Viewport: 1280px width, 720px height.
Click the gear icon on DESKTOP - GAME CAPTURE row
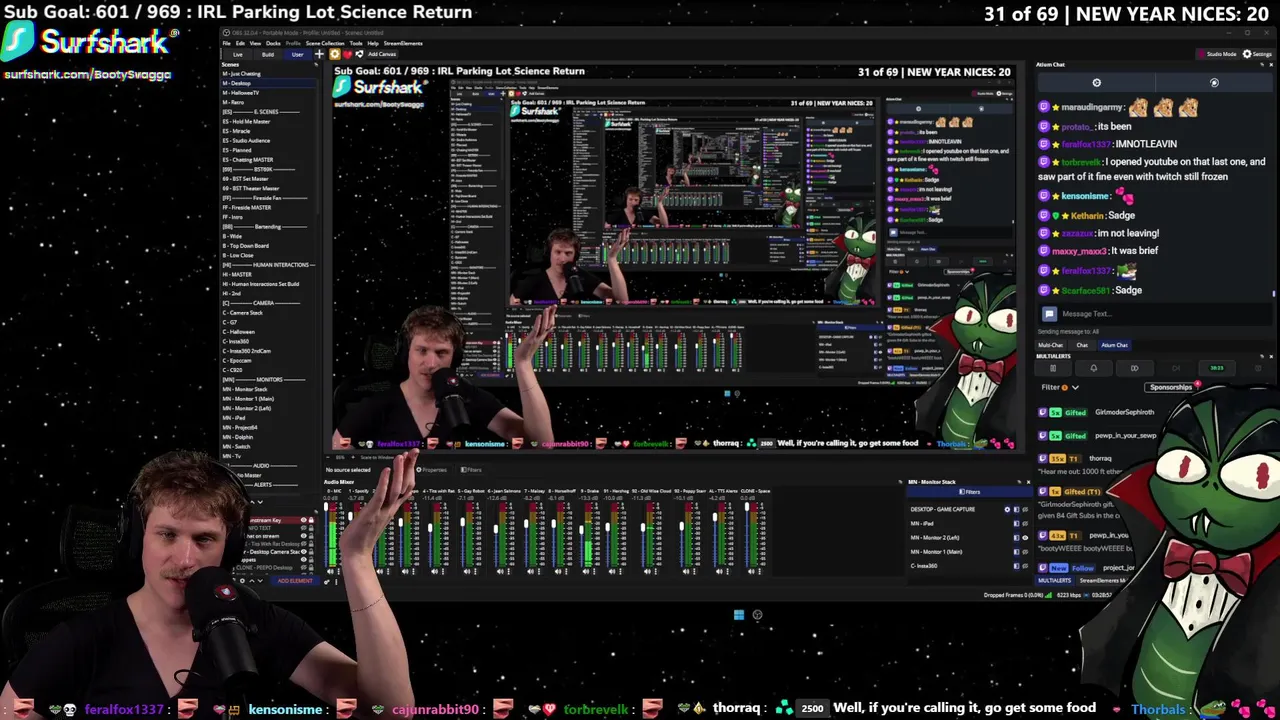[x=1007, y=509]
